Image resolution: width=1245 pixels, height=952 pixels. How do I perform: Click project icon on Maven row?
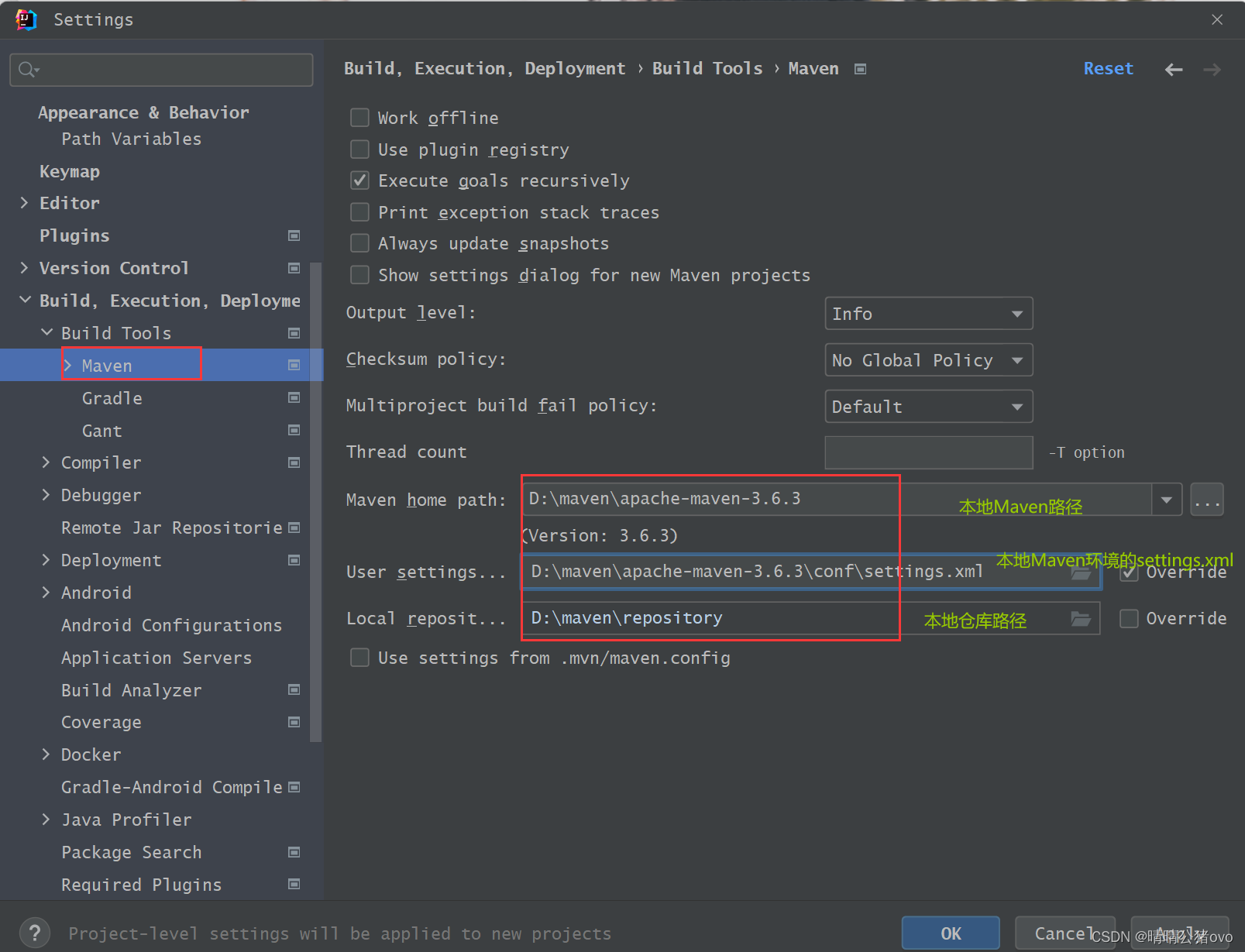pyautogui.click(x=294, y=365)
